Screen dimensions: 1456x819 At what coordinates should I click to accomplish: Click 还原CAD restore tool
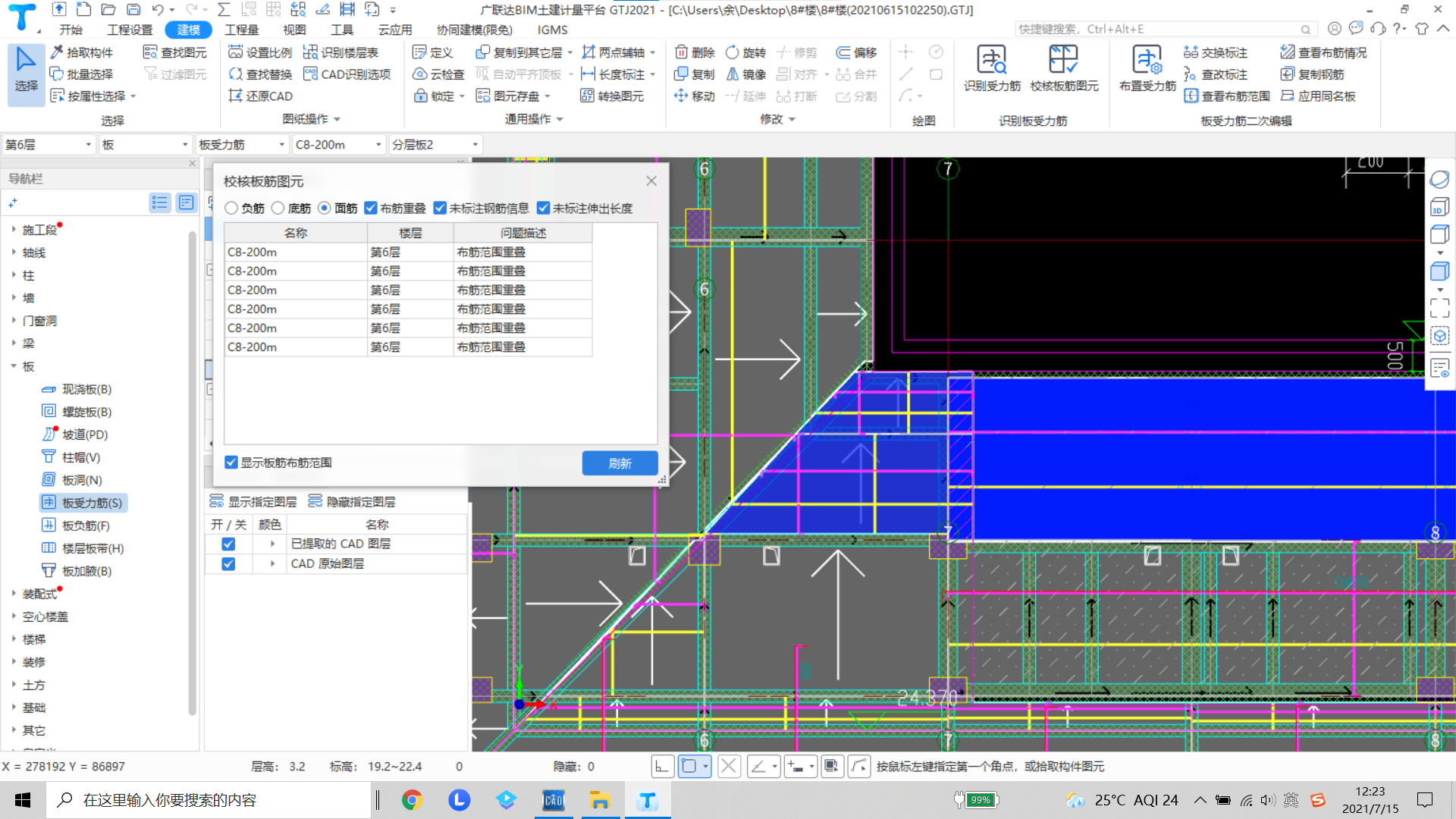pos(260,96)
